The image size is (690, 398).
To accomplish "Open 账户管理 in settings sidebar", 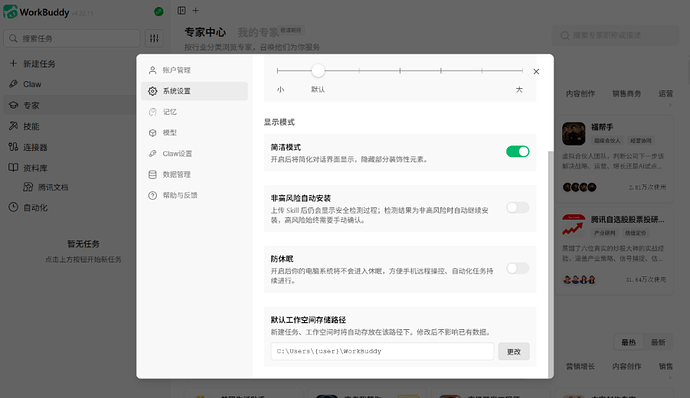I will [194, 70].
